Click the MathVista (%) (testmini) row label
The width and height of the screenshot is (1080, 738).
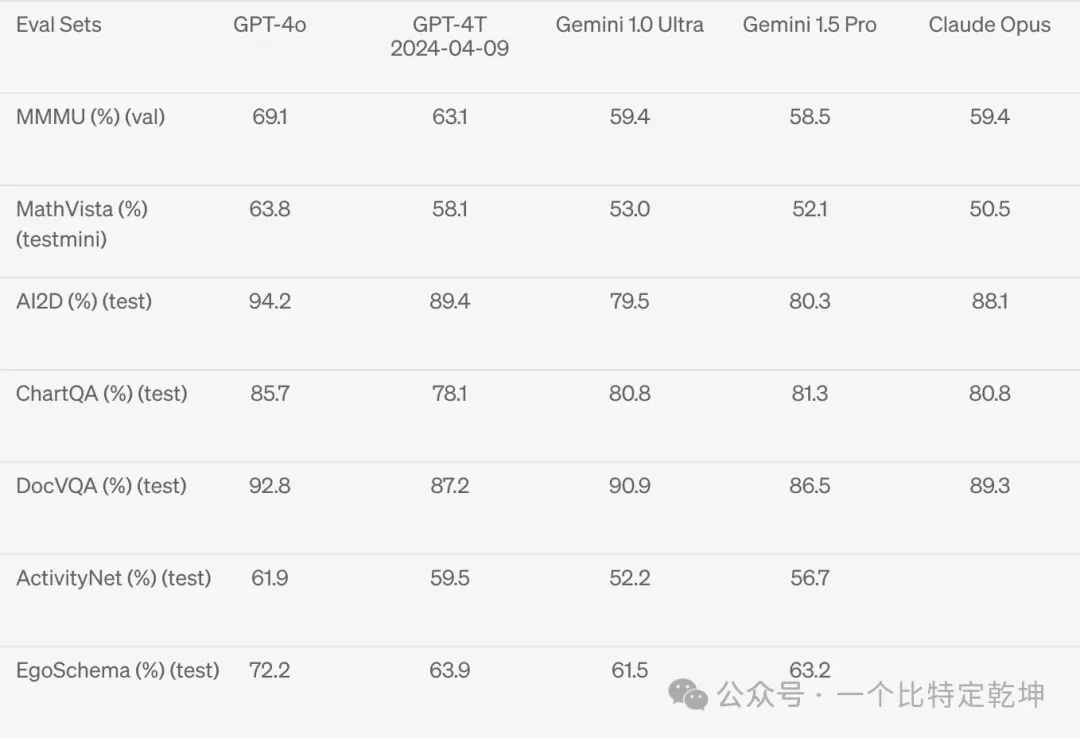tap(82, 224)
